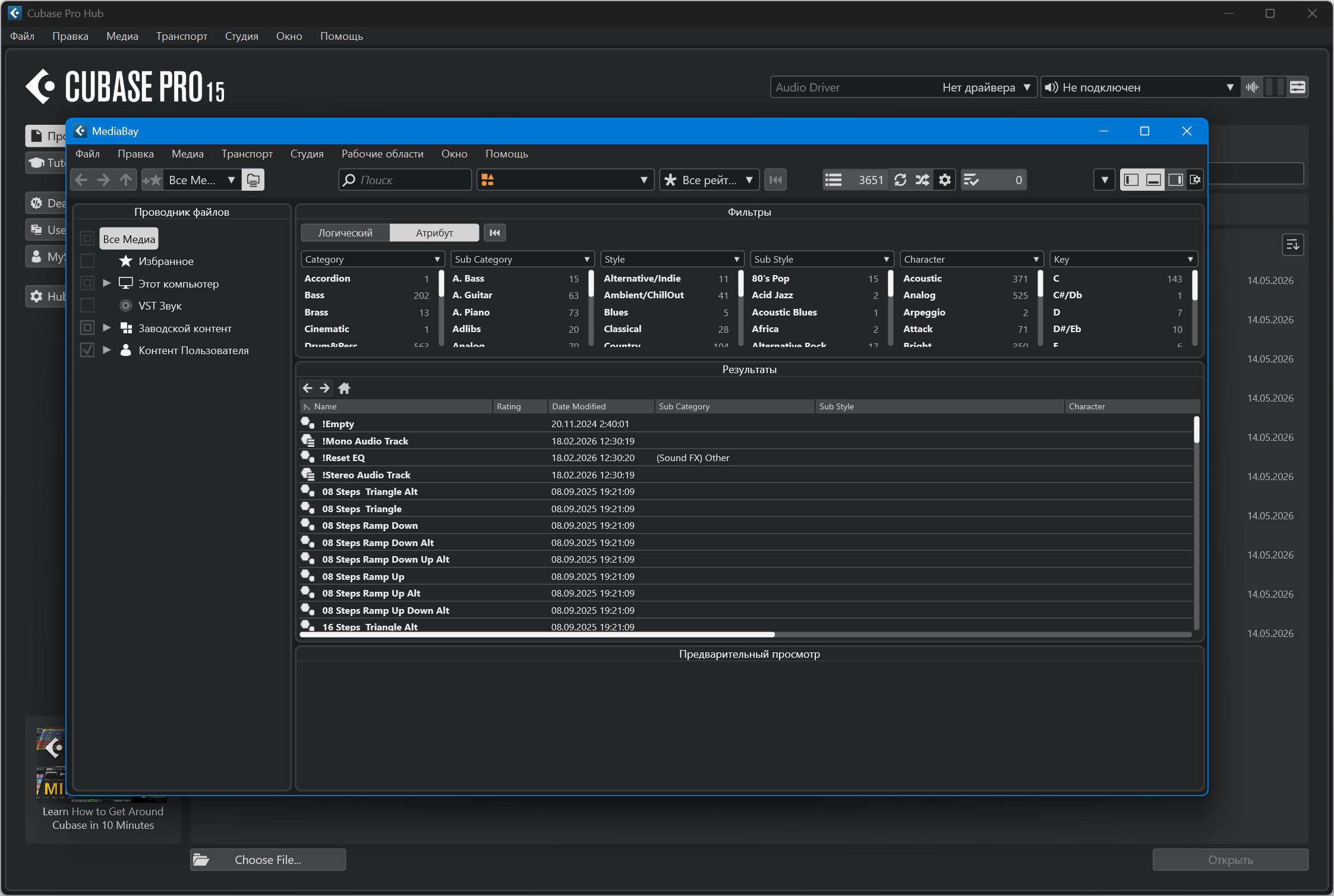Toggle the Заводской контент checkbox
Viewport: 1334px width, 896px height.
coord(87,328)
